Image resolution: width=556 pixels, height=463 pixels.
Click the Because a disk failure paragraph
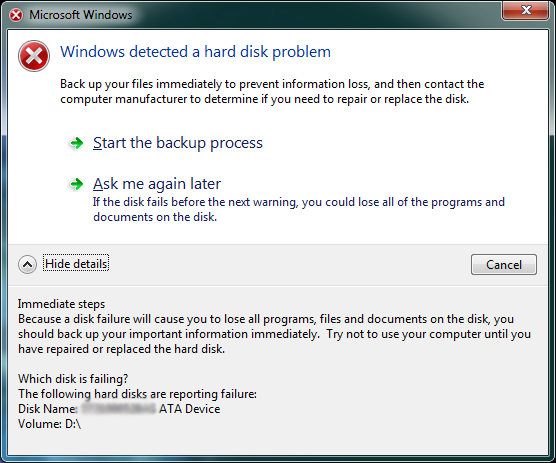tap(274, 334)
